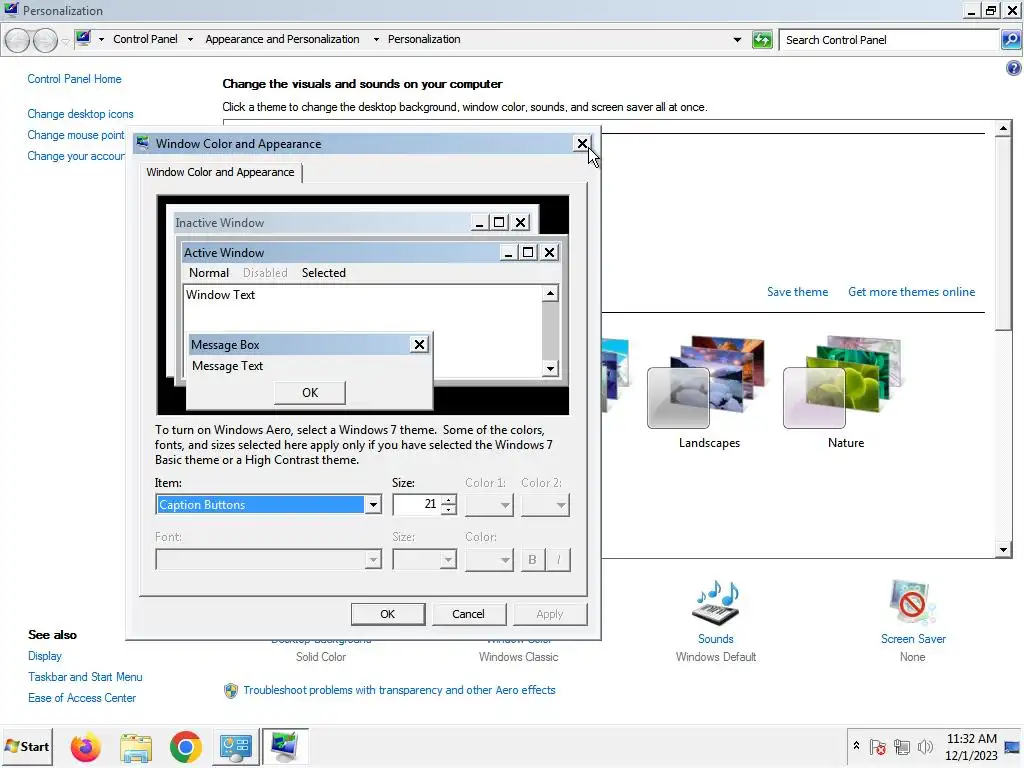Close the Window Color and Appearance dialog

[582, 144]
